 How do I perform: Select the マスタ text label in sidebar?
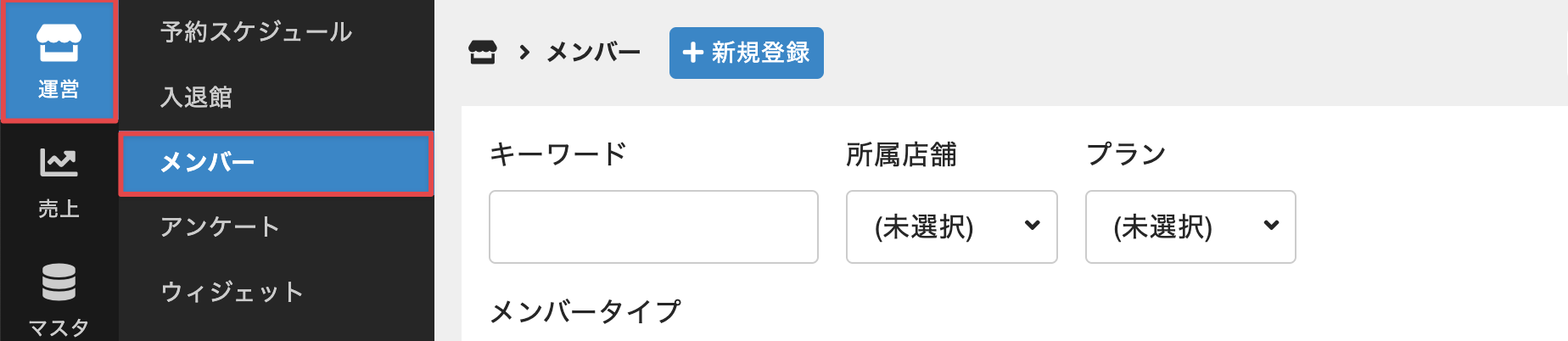59,327
